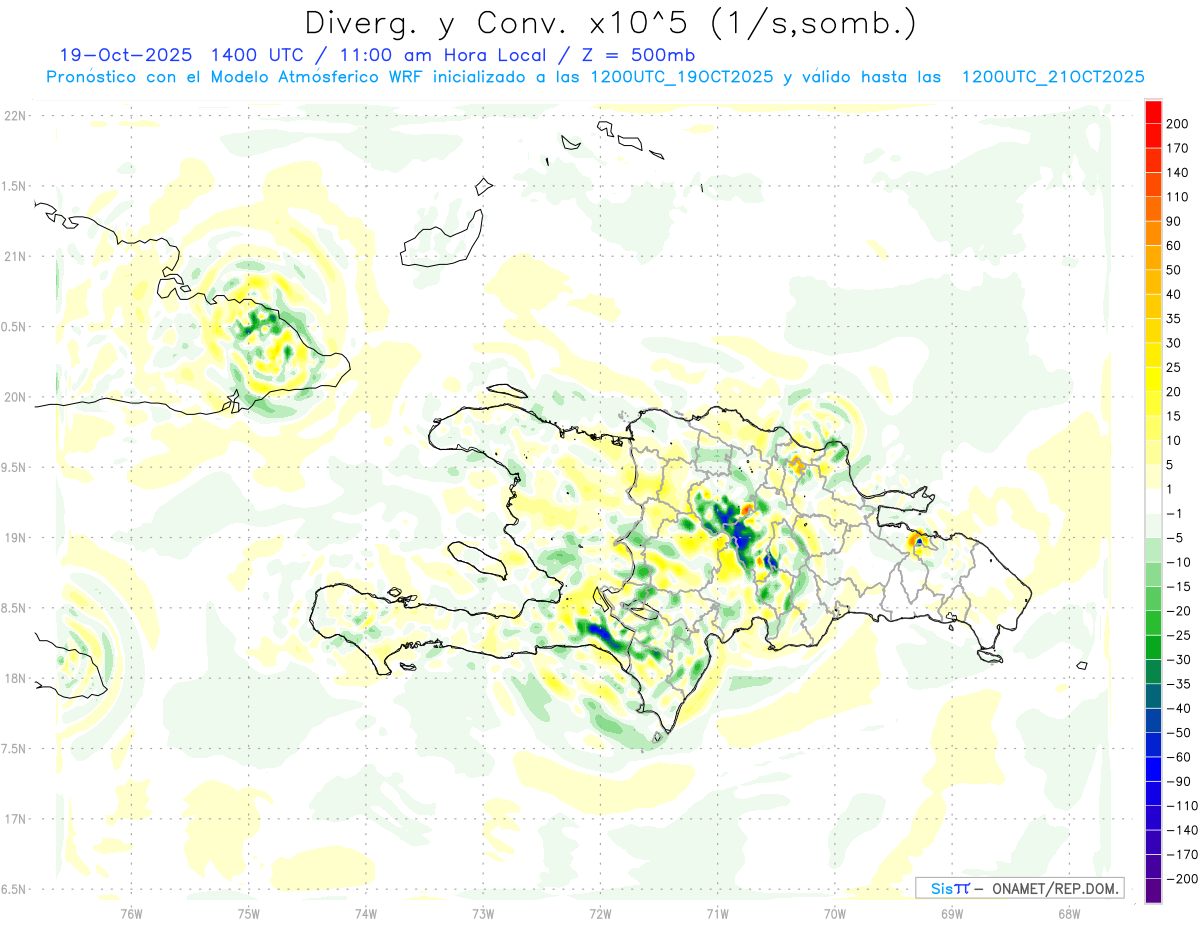Click the colorbar value '-200' at bottom
The width and height of the screenshot is (1200, 927).
pos(1183,878)
